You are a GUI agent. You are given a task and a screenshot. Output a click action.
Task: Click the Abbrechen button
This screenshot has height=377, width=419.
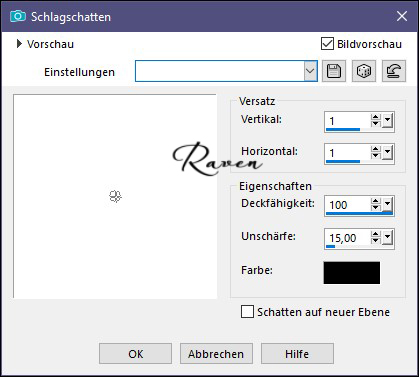pos(216,354)
